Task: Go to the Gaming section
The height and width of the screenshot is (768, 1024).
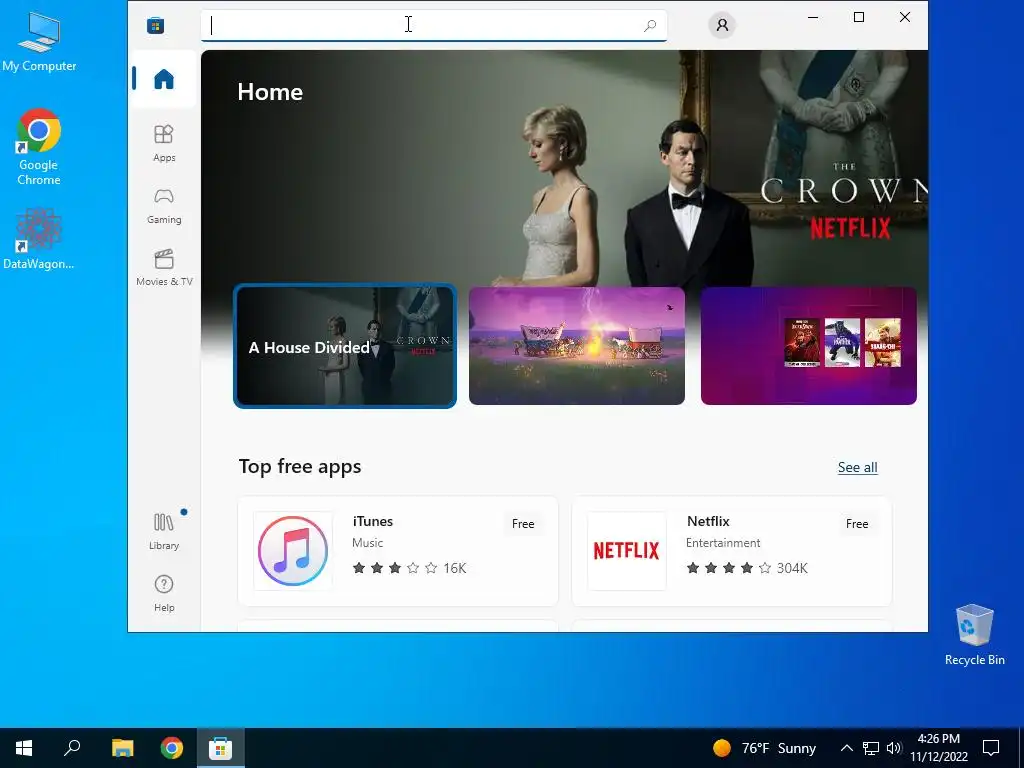Action: click(164, 206)
